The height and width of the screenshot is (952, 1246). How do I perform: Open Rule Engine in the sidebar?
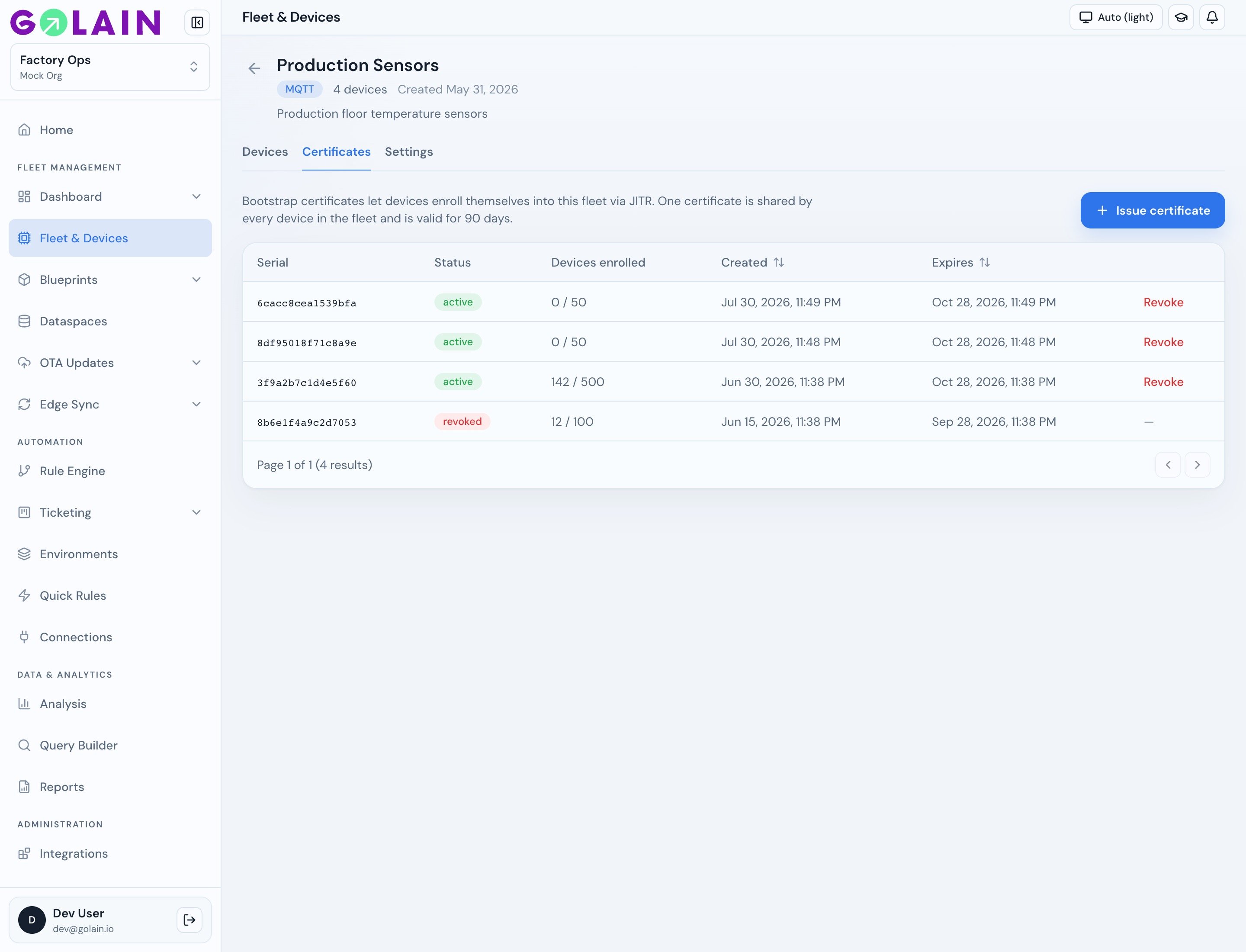pyautogui.click(x=110, y=471)
